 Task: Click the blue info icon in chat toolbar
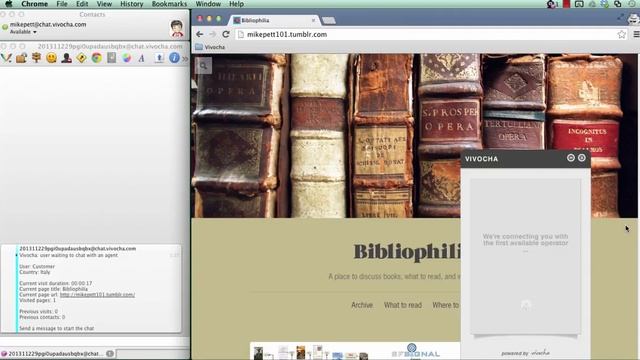tap(174, 58)
